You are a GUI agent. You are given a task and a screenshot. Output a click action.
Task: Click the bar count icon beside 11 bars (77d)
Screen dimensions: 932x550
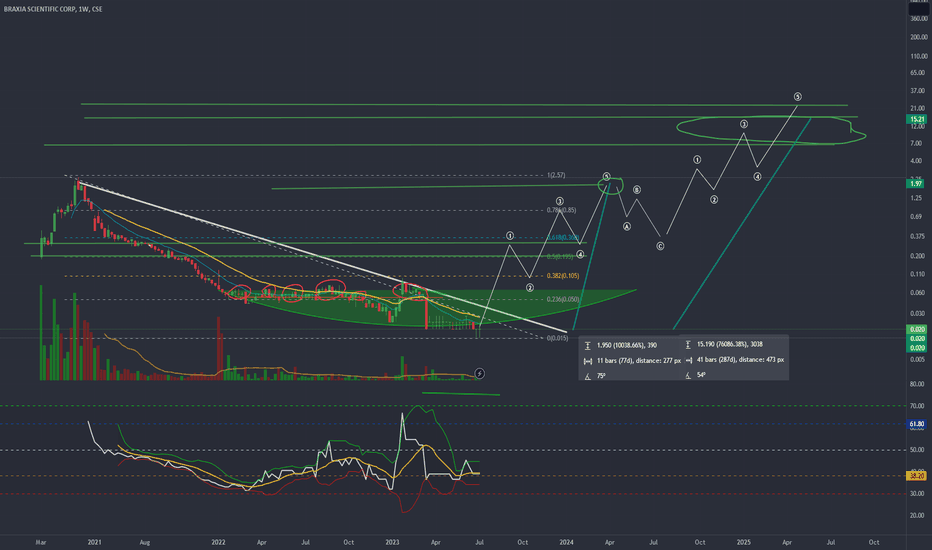[x=587, y=361]
